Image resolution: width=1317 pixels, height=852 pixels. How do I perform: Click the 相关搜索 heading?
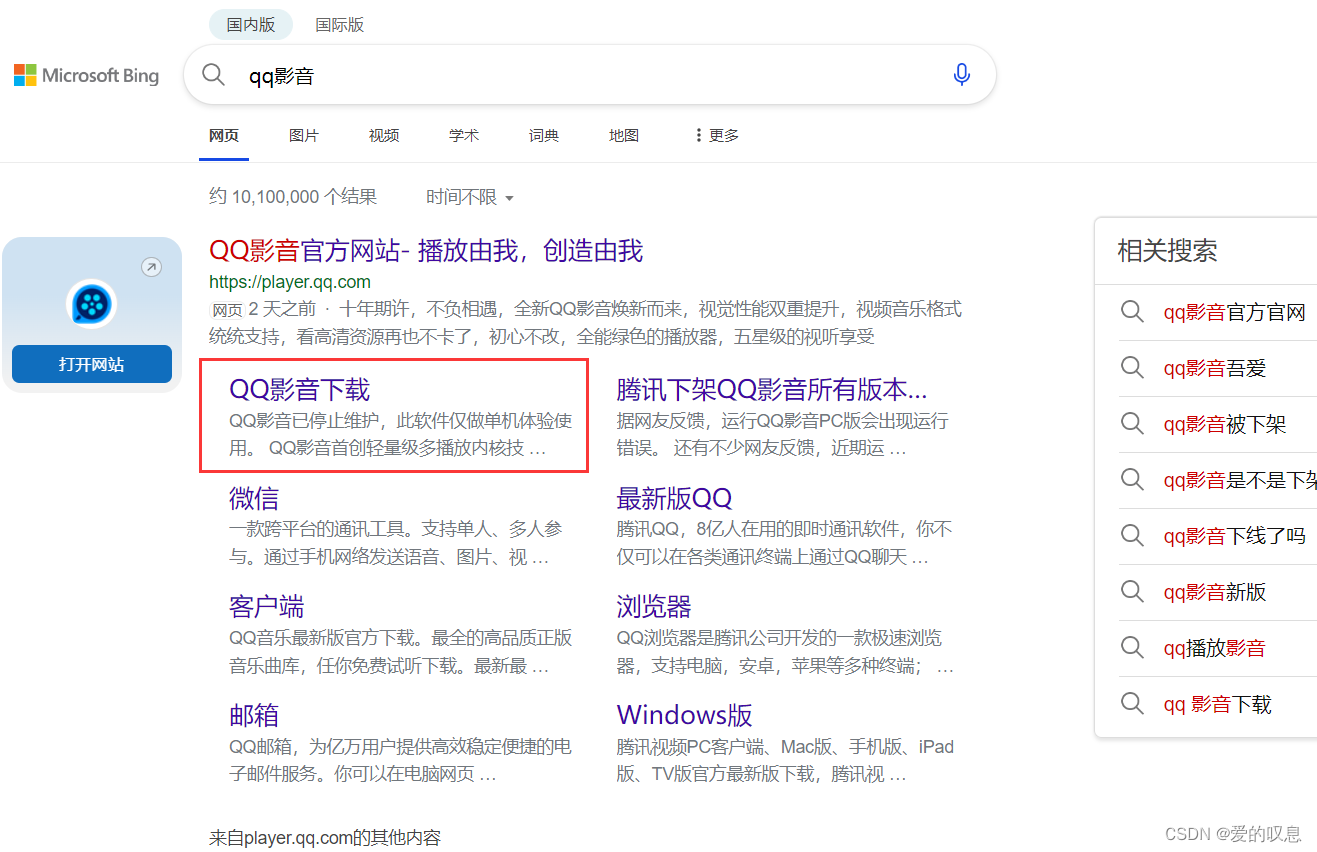point(1167,250)
